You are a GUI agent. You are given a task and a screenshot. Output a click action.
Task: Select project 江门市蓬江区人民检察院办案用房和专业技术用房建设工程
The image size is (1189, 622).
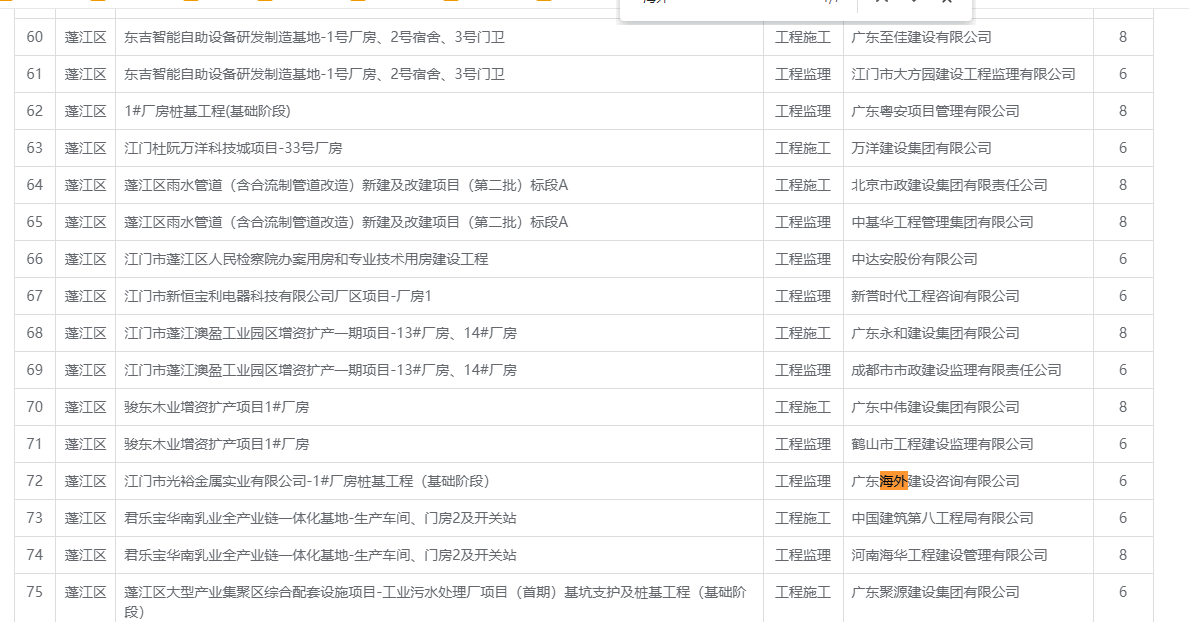pos(306,259)
